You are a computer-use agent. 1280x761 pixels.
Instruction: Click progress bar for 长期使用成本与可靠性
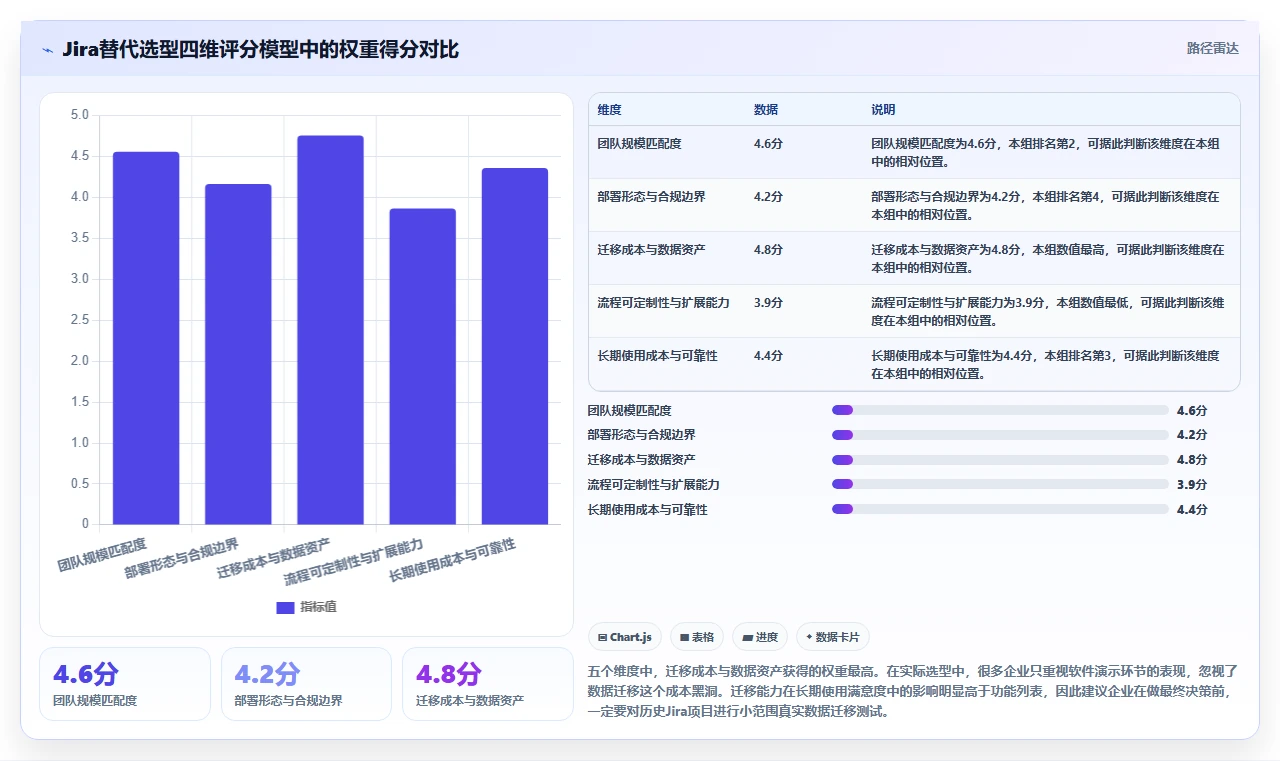1000,509
